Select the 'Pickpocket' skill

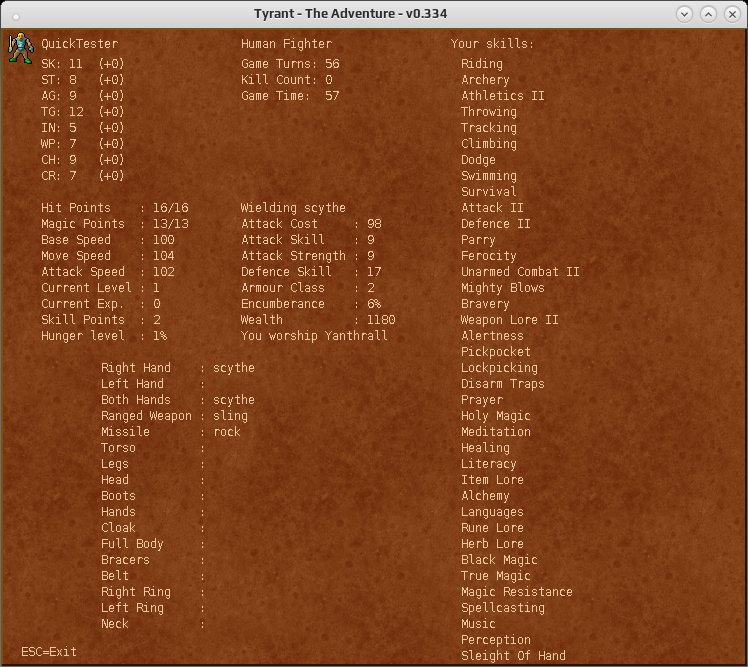(496, 352)
